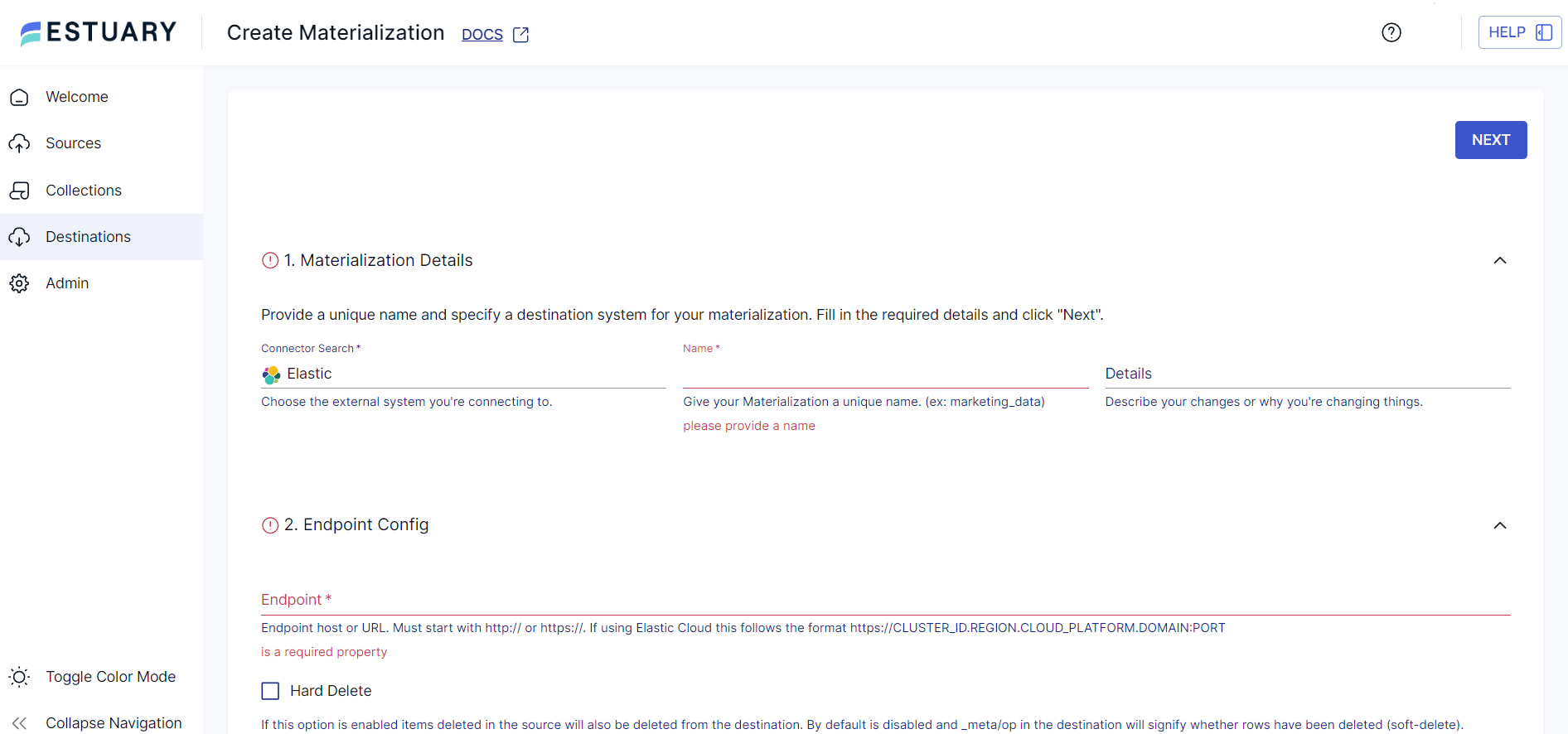The image size is (1568, 734).
Task: Focus the Name input field
Action: [x=885, y=374]
